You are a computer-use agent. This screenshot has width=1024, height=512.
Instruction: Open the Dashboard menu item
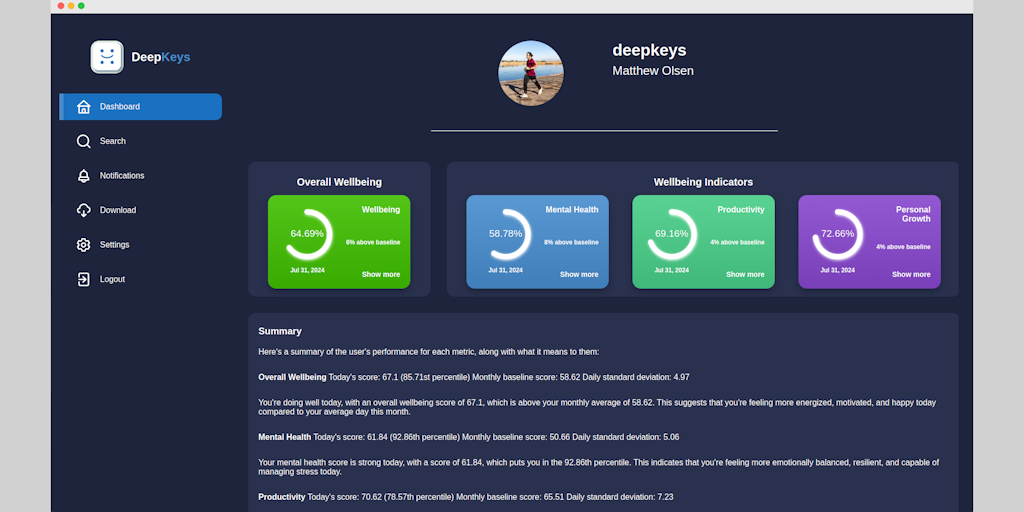(x=140, y=106)
